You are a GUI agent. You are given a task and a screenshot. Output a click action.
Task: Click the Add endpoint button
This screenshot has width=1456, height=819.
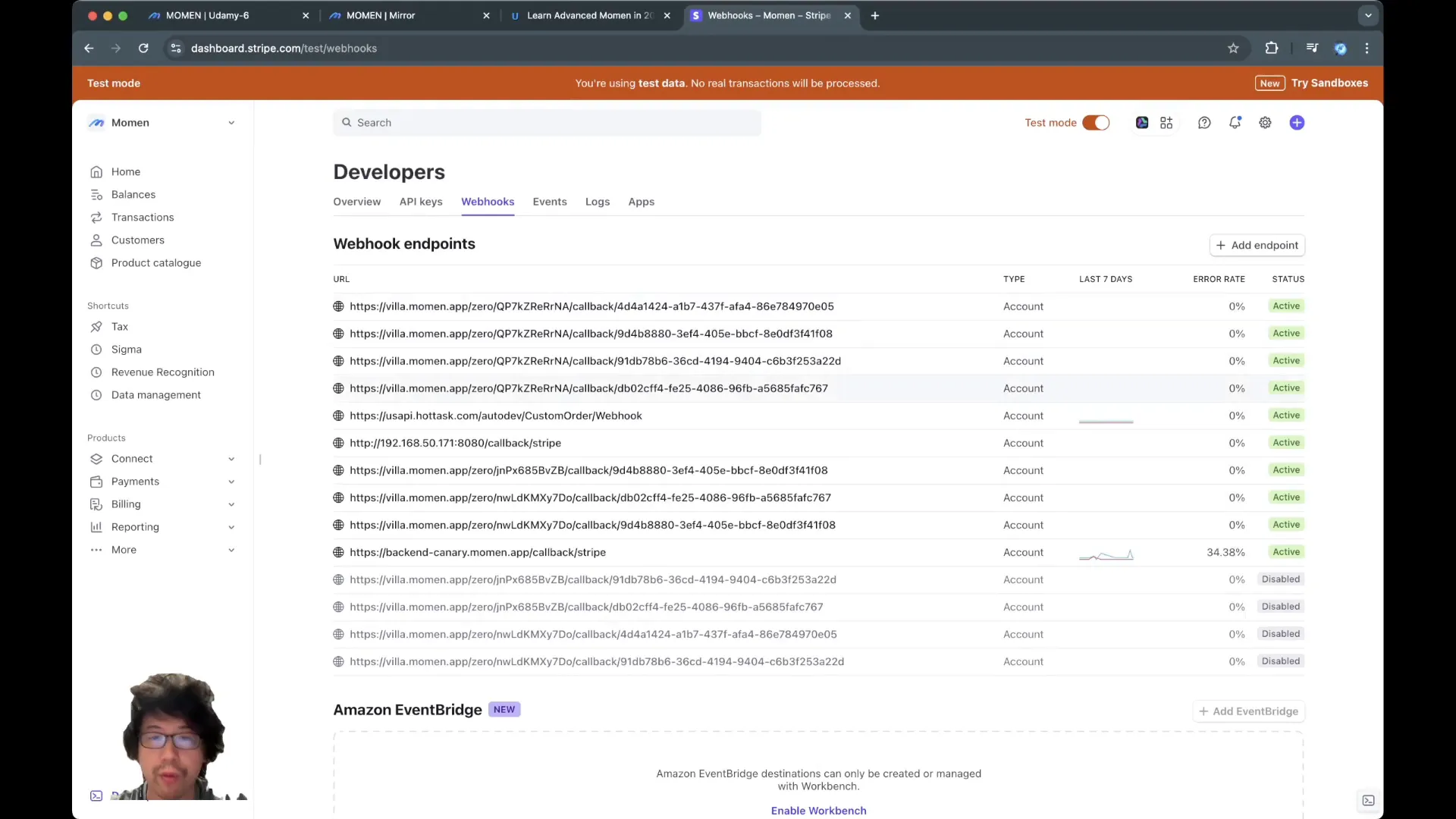(1257, 246)
